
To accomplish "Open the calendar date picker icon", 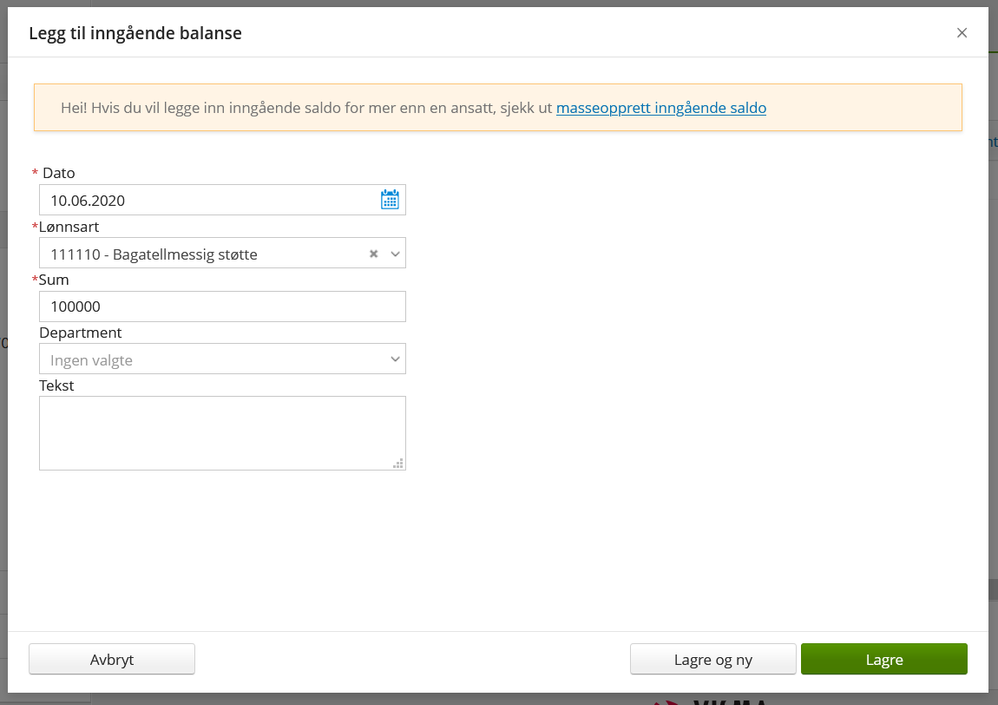I will 390,200.
